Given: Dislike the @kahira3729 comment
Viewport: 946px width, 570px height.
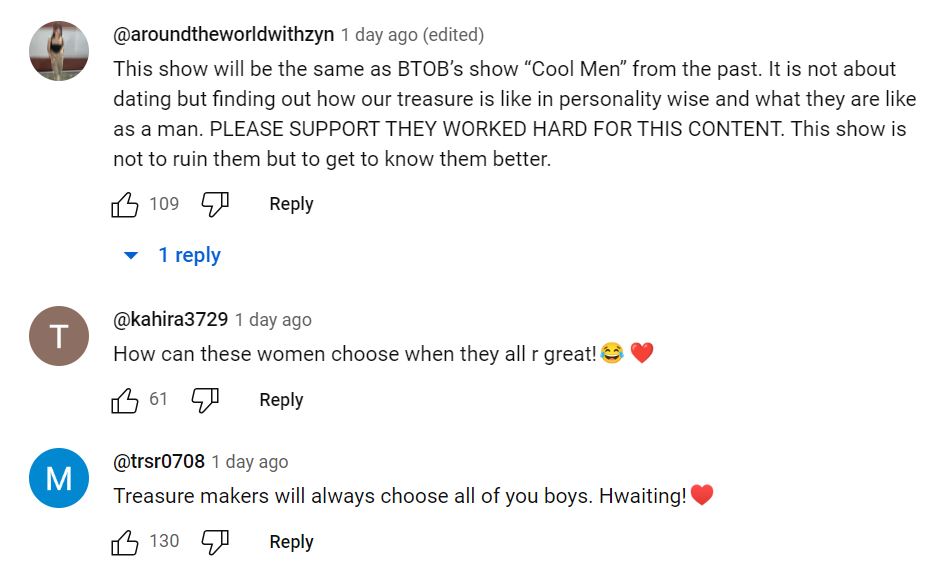Looking at the screenshot, I should pos(205,401).
